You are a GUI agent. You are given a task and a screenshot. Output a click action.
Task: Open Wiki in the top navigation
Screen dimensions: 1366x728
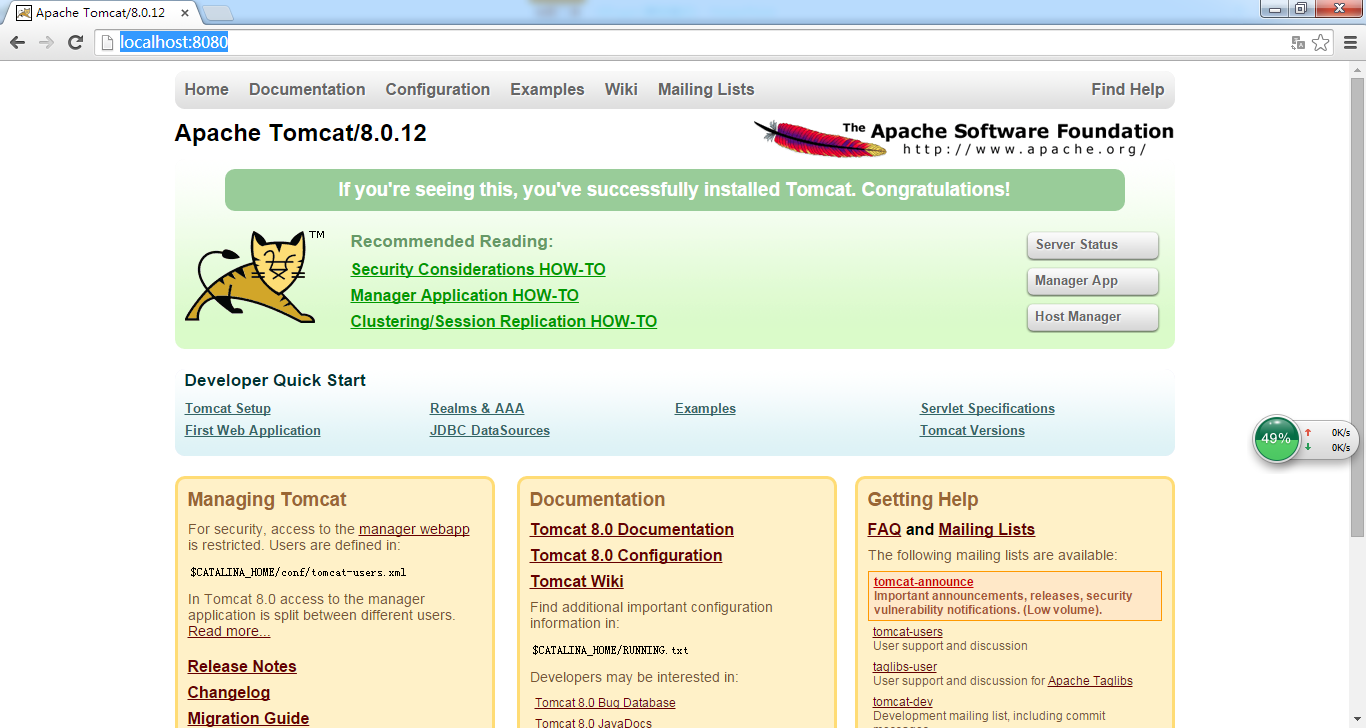(621, 89)
